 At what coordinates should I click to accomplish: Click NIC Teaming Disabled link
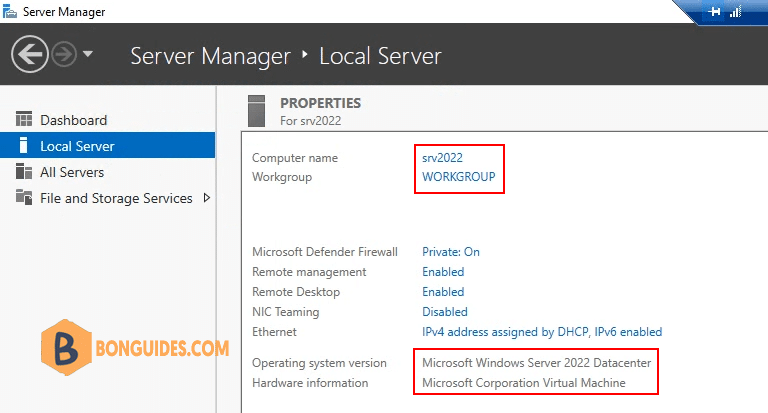(x=445, y=312)
